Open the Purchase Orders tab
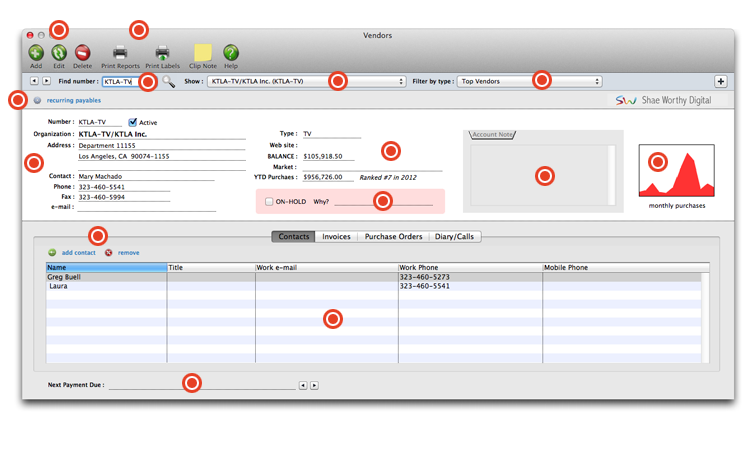The height and width of the screenshot is (449, 753). click(x=392, y=237)
